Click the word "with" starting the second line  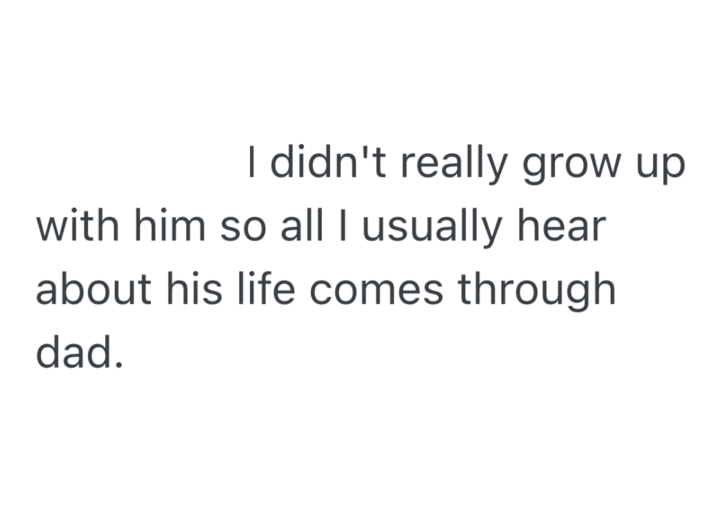click(x=78, y=226)
